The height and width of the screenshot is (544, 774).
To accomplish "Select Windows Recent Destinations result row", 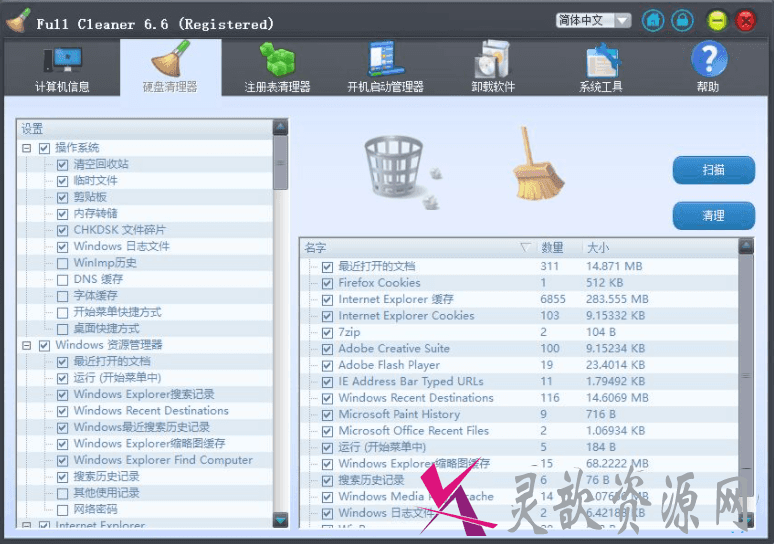I will click(x=519, y=398).
